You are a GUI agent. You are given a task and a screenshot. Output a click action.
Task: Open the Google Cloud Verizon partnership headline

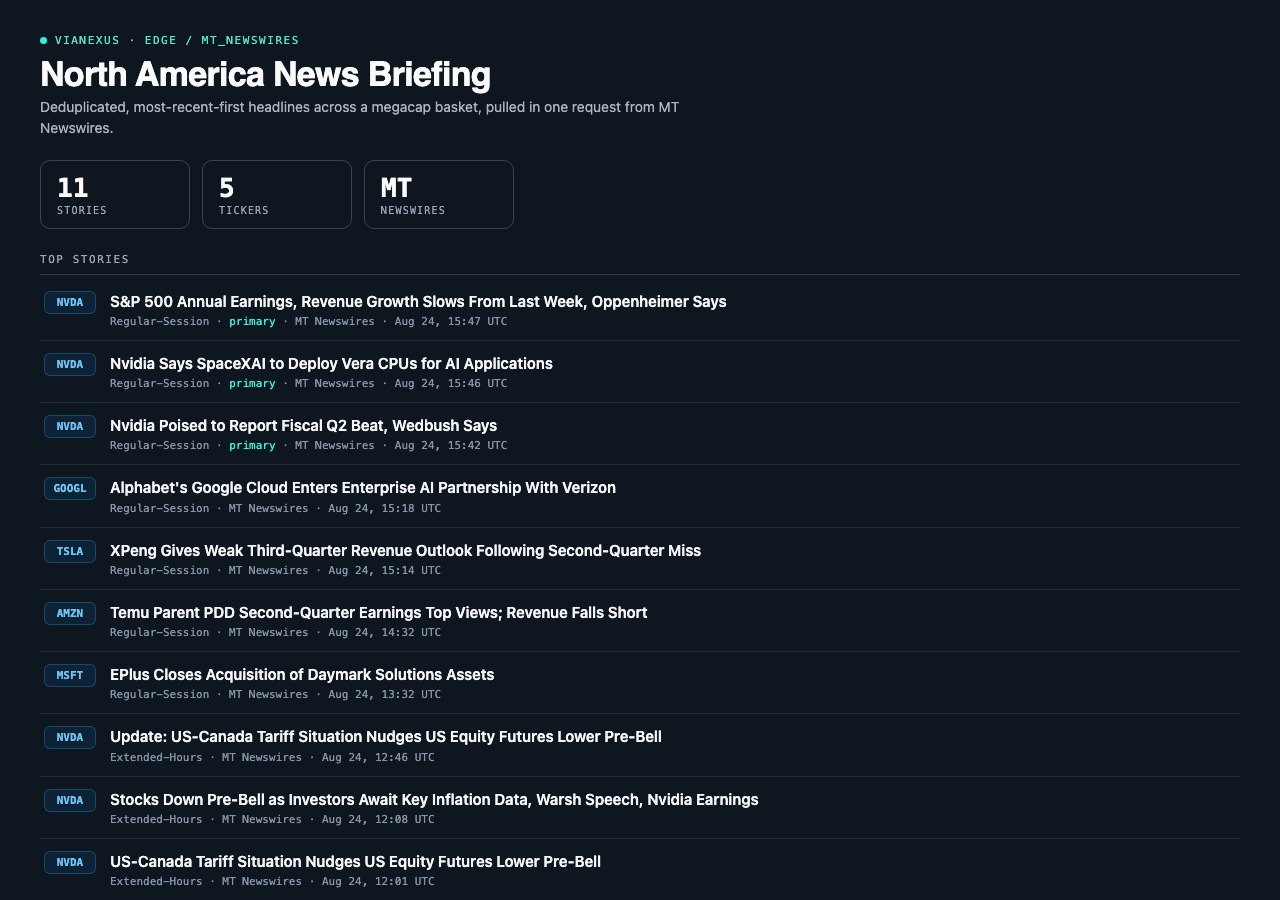[363, 487]
